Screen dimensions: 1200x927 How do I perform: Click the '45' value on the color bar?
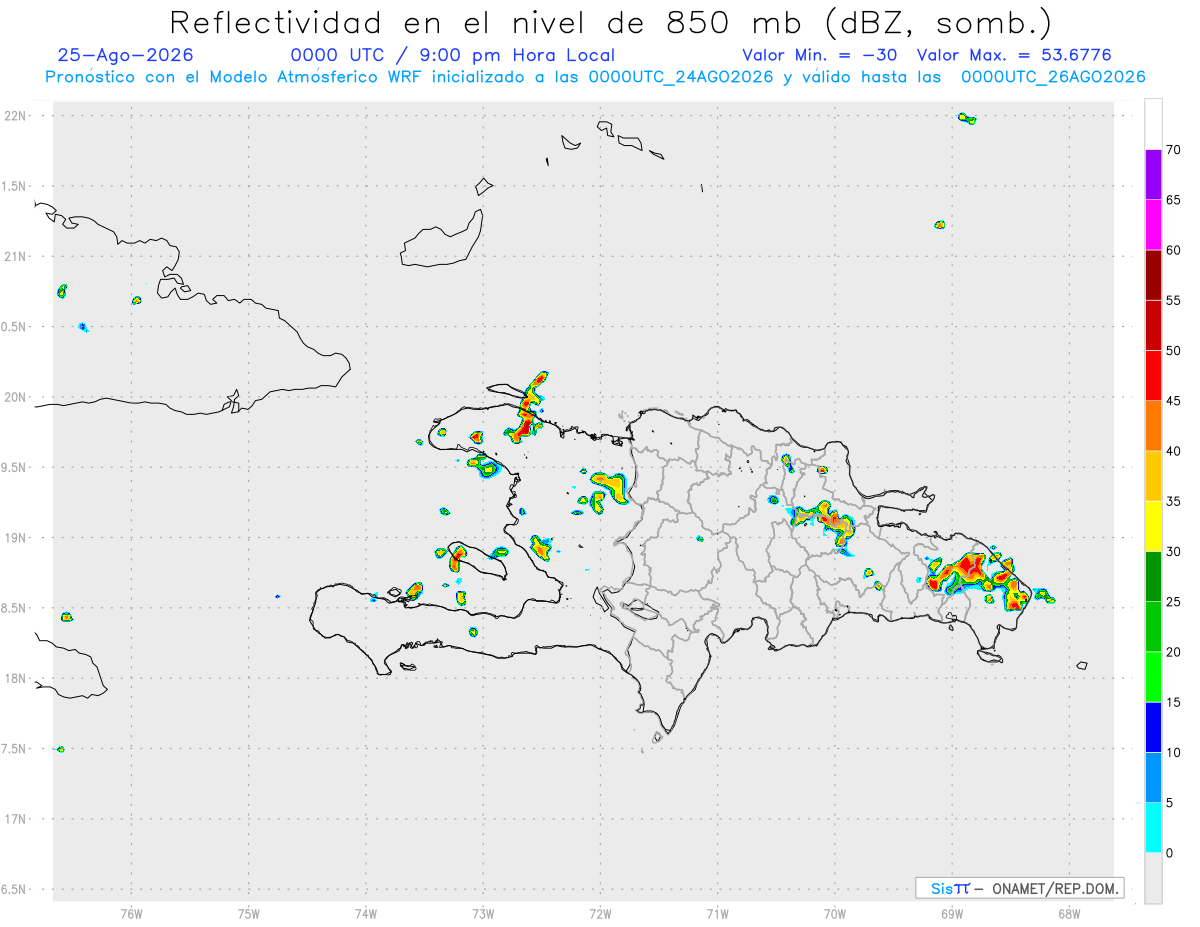(1174, 401)
